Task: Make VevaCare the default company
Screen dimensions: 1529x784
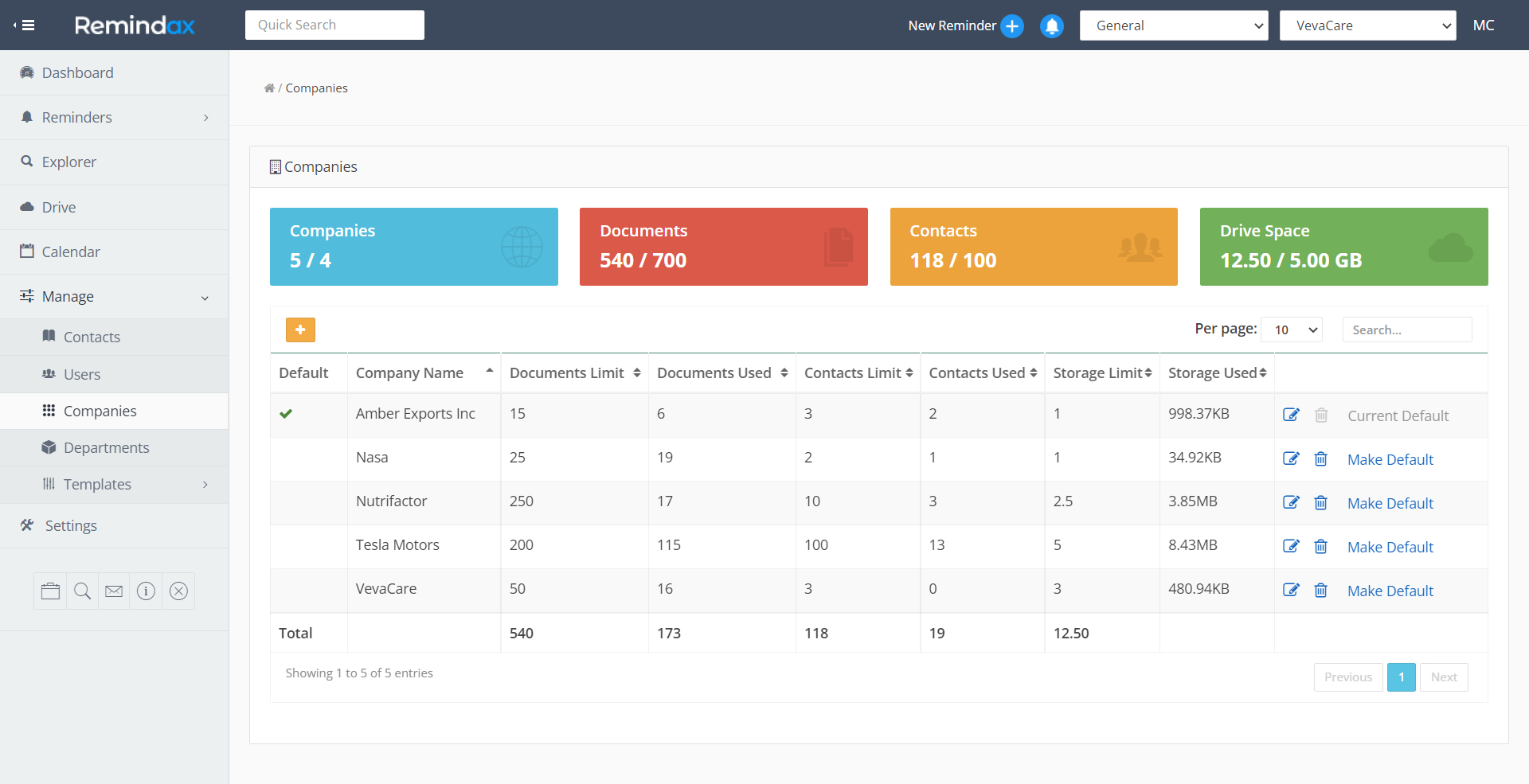Action: click(1390, 591)
